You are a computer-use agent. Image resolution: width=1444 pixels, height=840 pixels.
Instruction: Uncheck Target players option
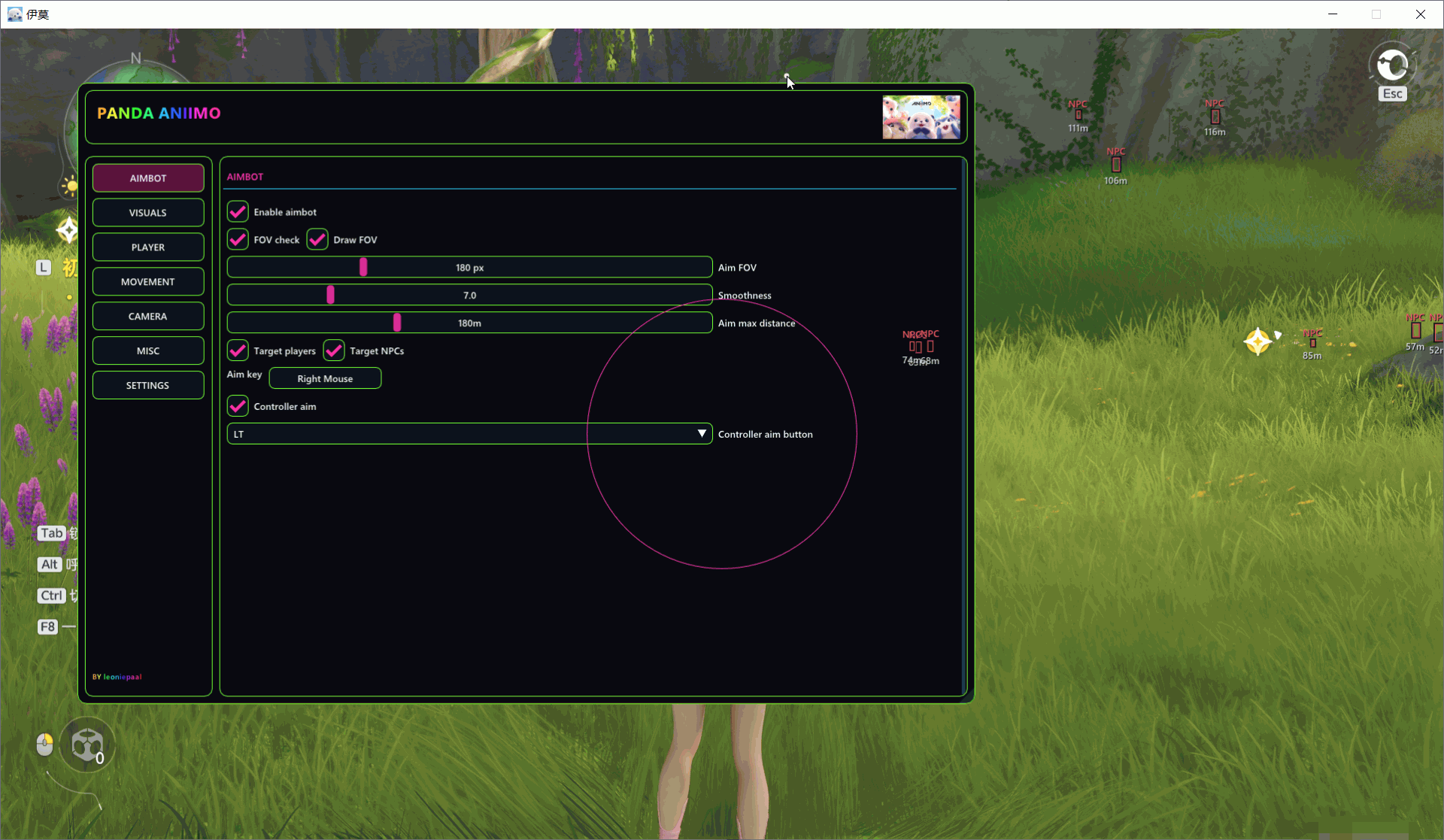tap(238, 350)
